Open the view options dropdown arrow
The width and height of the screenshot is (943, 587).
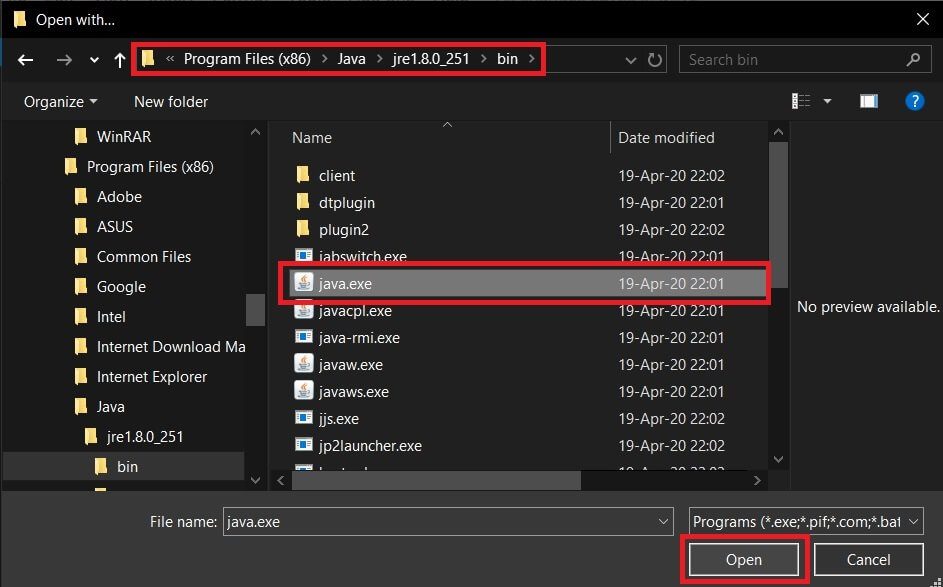point(827,101)
